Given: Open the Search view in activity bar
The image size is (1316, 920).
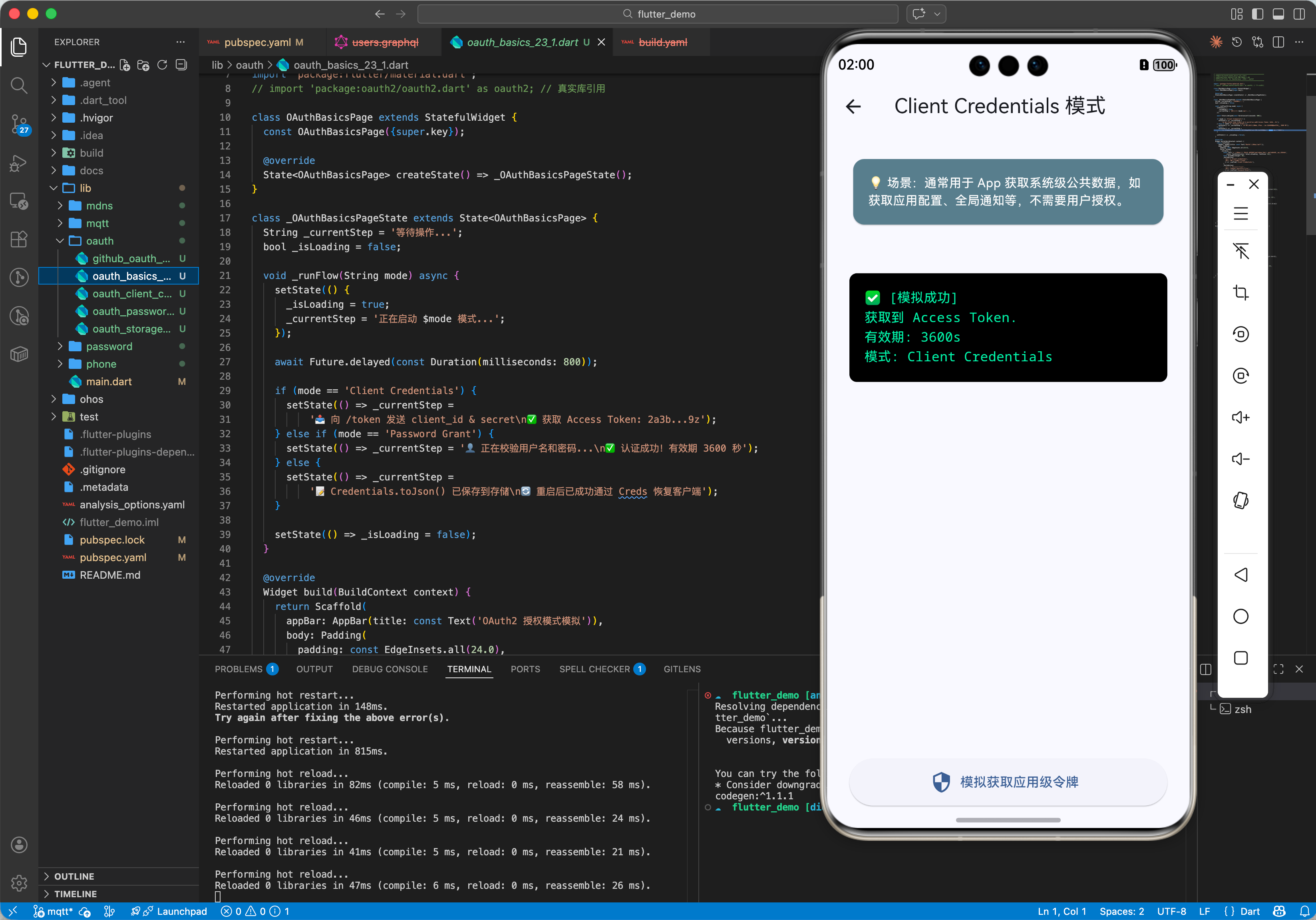Looking at the screenshot, I should pos(19,86).
